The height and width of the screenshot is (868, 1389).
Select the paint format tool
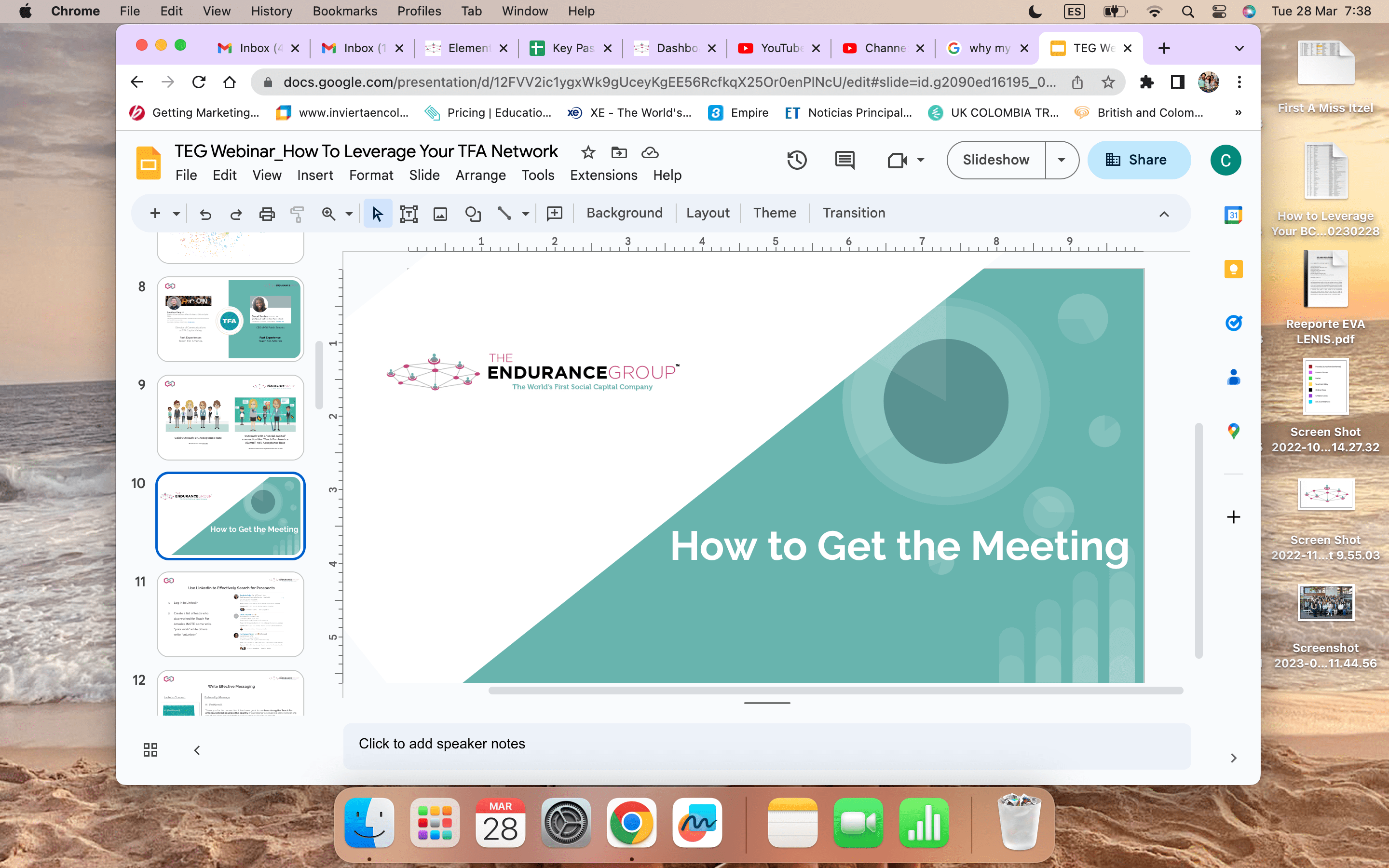coord(297,214)
